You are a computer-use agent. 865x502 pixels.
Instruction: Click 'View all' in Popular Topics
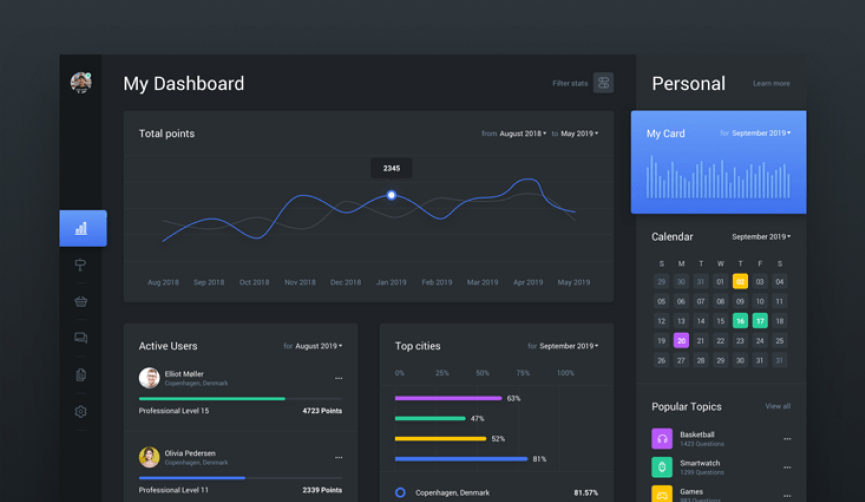point(777,406)
